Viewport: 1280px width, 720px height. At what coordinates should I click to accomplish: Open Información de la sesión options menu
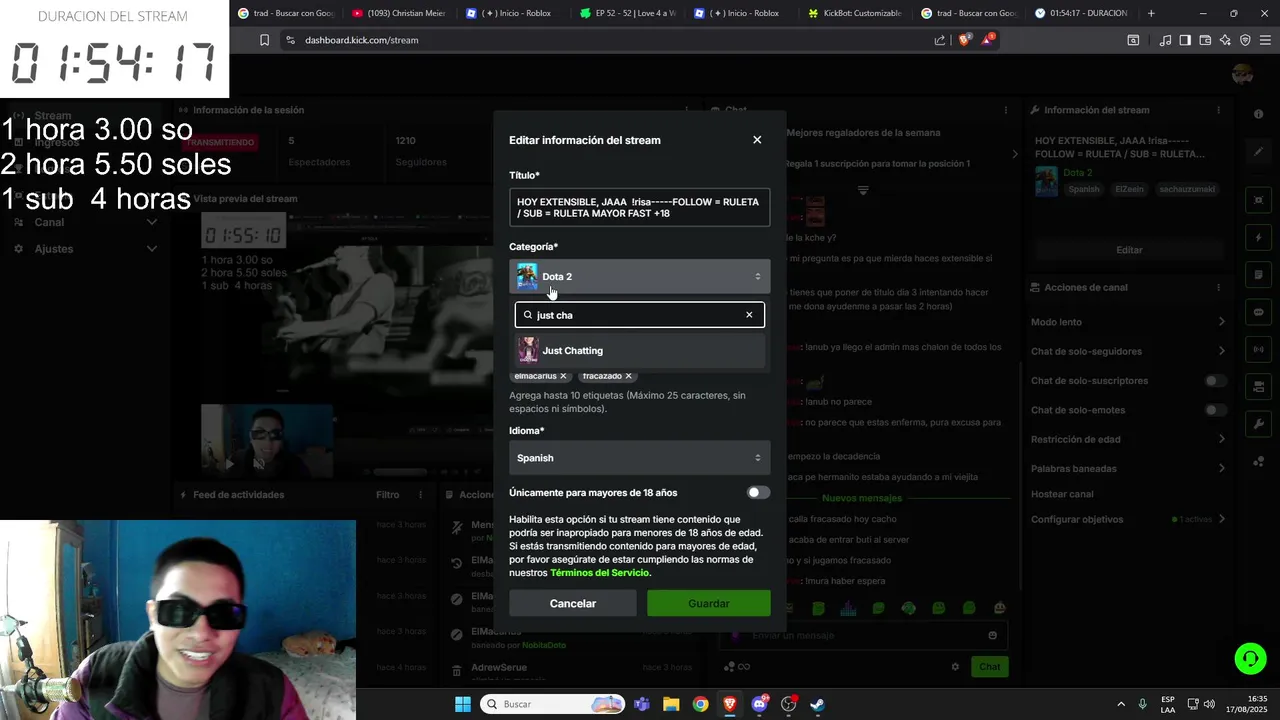(x=686, y=110)
